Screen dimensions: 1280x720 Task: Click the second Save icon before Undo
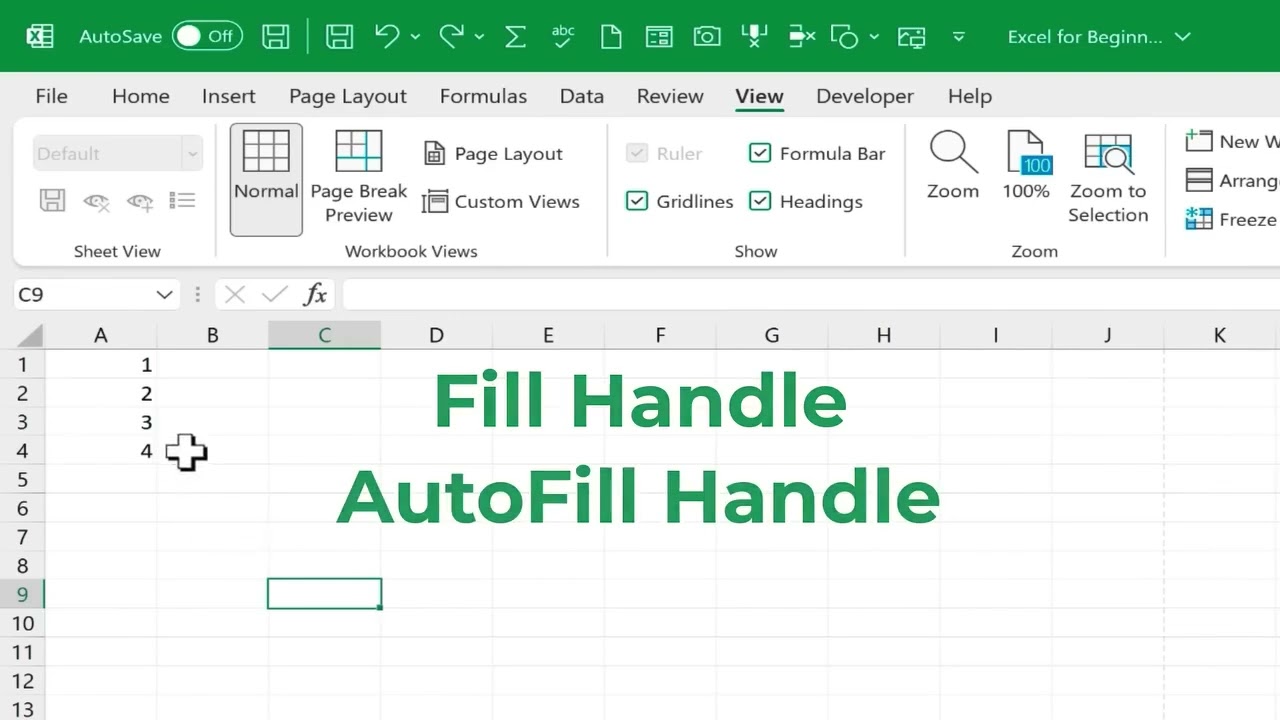[340, 37]
